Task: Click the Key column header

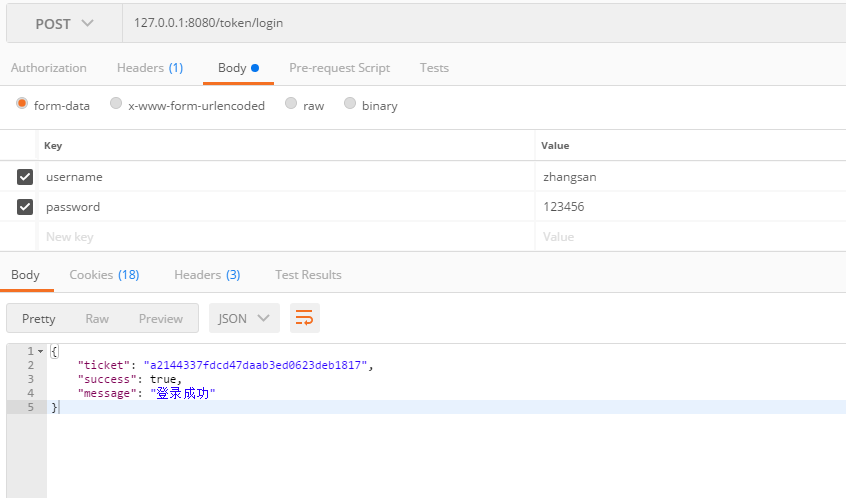Action: [x=53, y=146]
